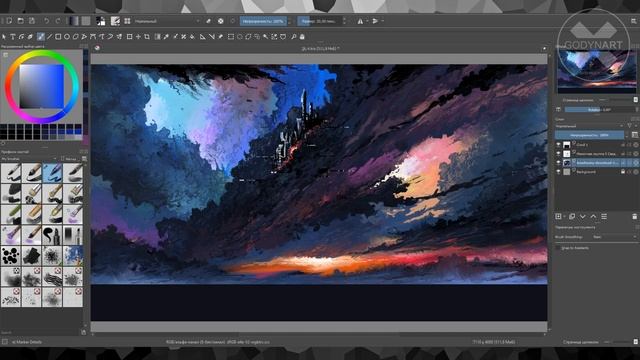Image resolution: width=640 pixels, height=360 pixels.
Task: Move the selected layer down
Action: pos(583,216)
